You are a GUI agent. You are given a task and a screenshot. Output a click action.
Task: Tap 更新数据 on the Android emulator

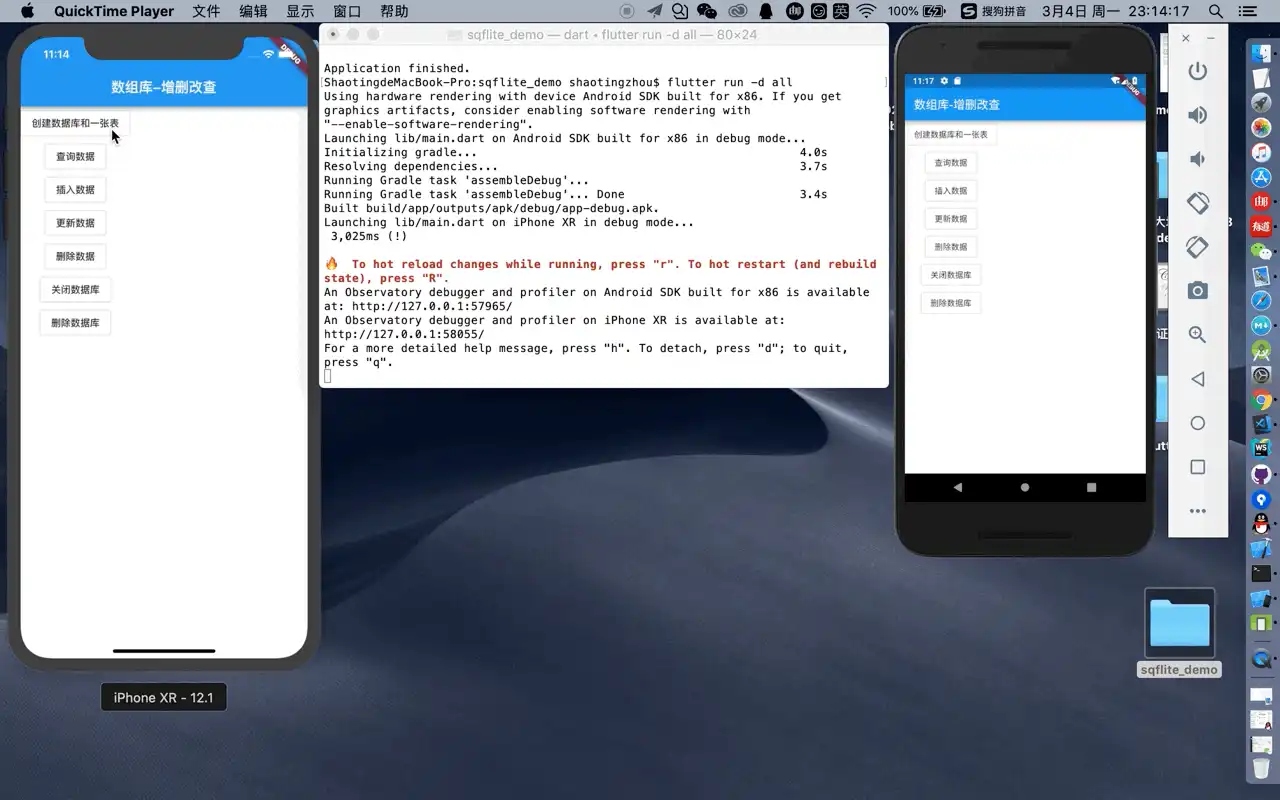(951, 218)
